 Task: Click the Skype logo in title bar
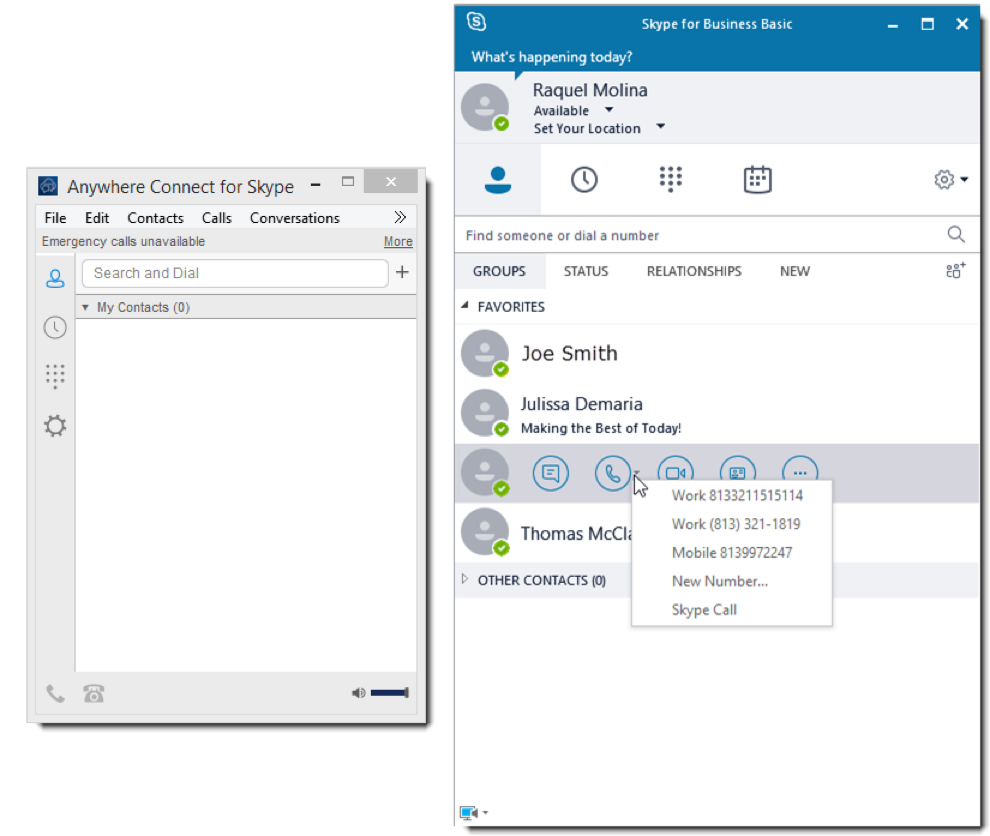pos(477,22)
